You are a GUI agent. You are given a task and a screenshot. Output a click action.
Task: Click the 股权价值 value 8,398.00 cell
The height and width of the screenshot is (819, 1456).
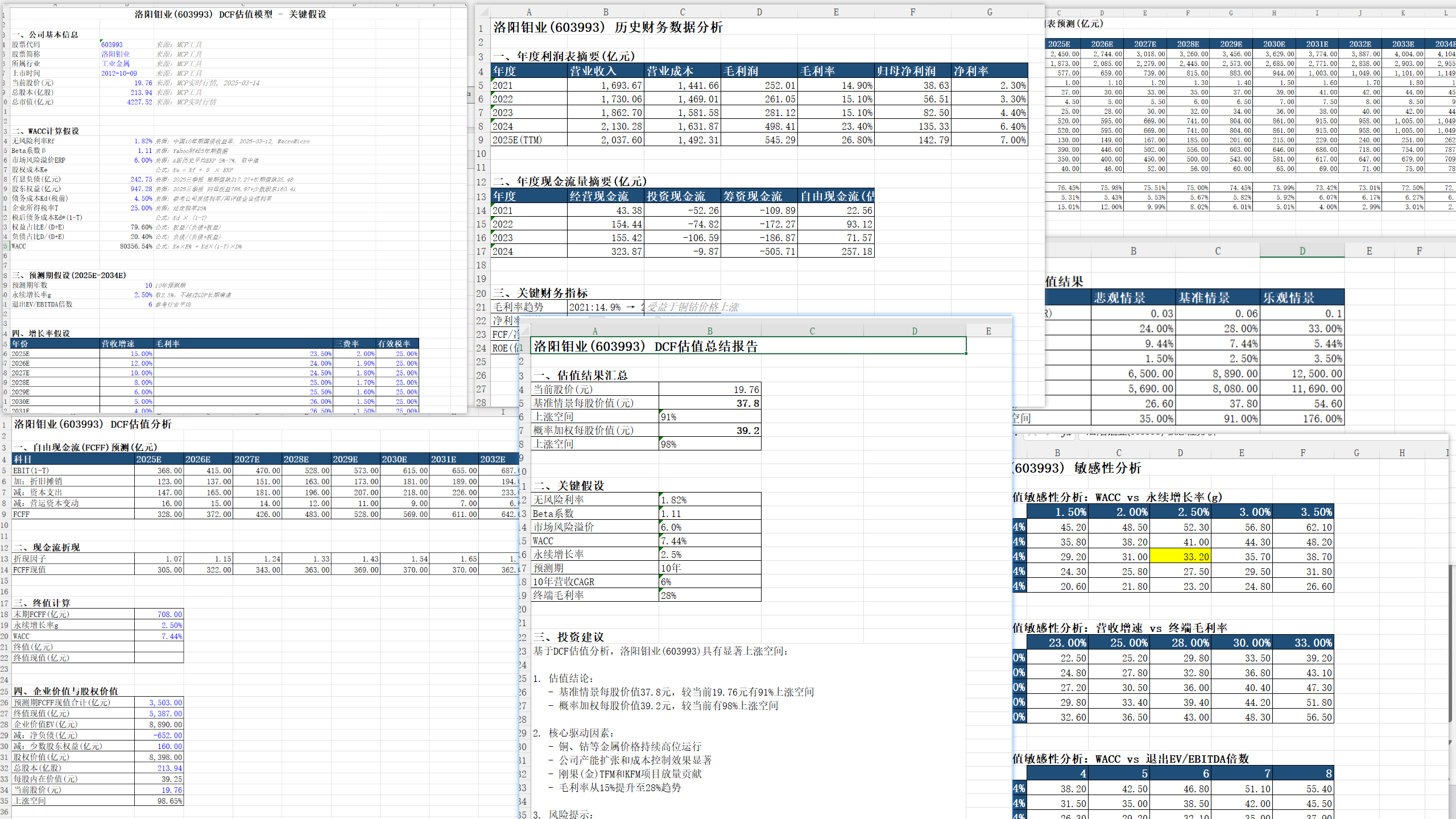coord(159,758)
